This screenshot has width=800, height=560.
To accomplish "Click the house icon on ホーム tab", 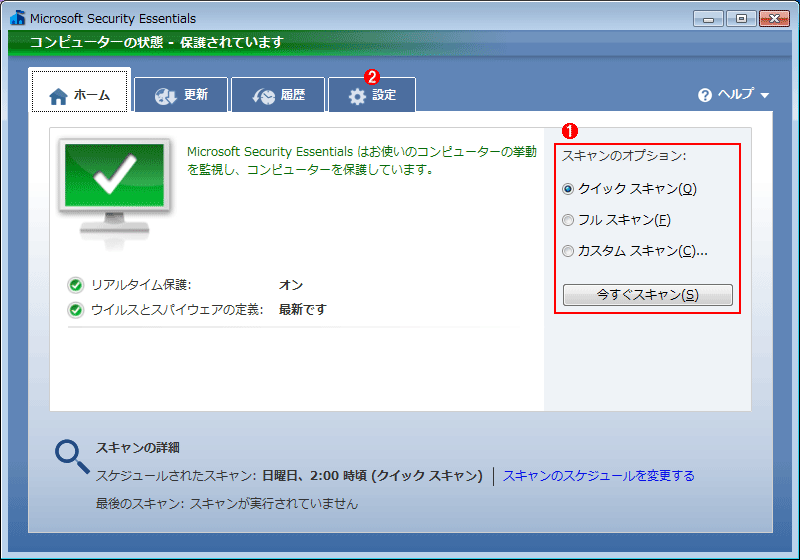I will [58, 96].
